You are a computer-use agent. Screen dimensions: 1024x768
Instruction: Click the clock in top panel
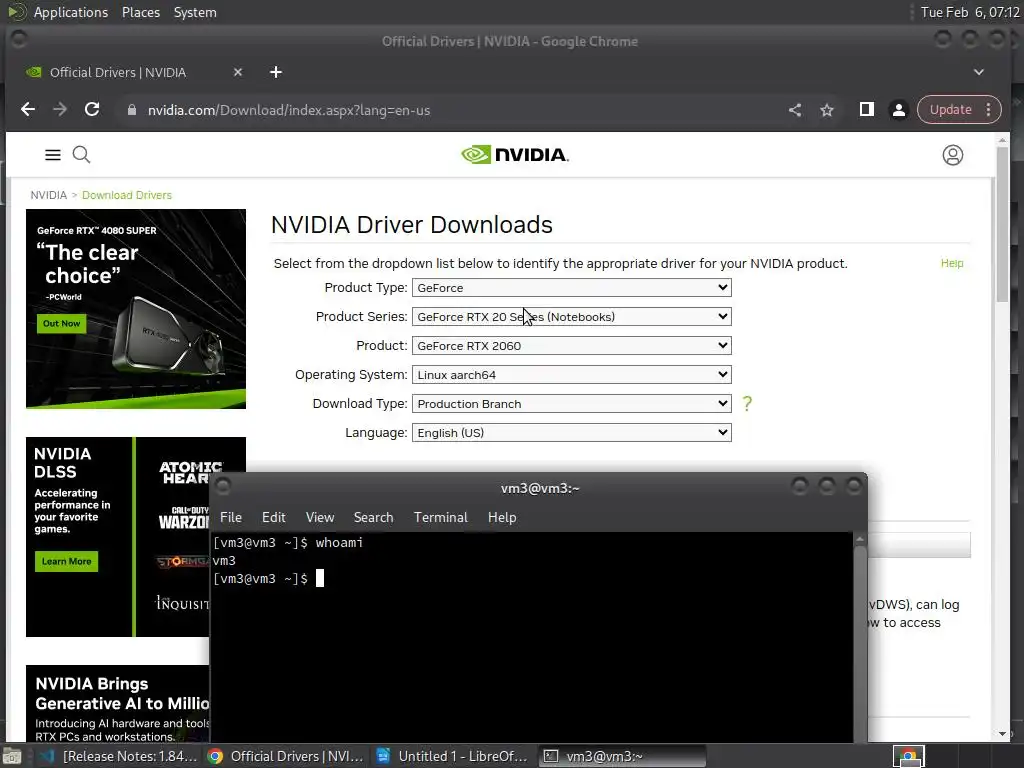tap(970, 12)
